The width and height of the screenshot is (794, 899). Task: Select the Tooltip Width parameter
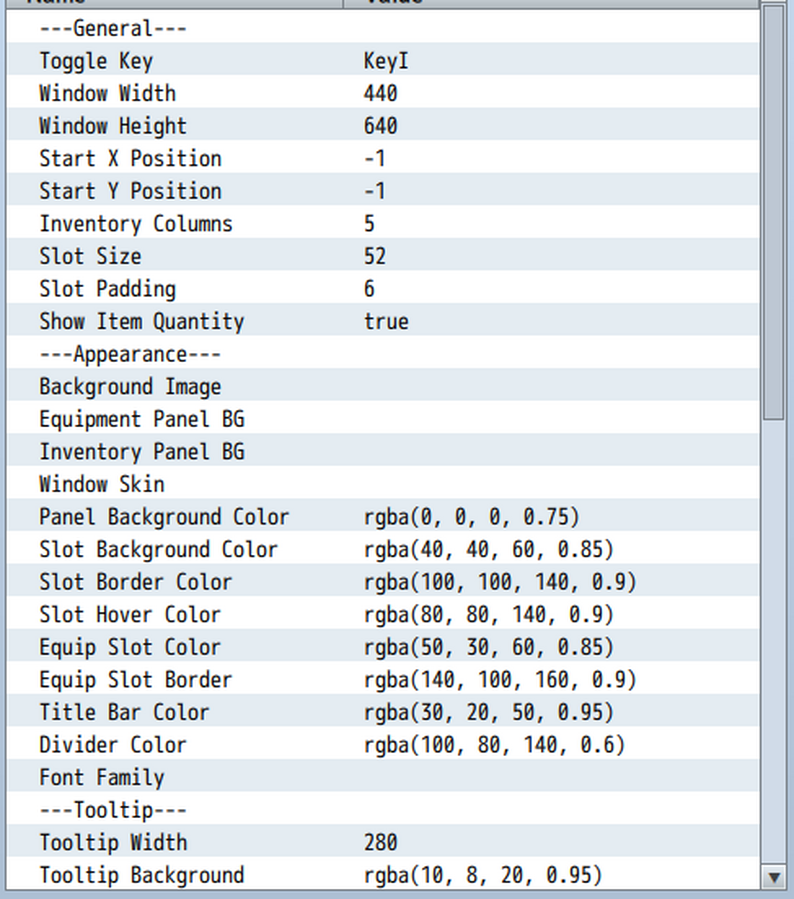click(383, 843)
